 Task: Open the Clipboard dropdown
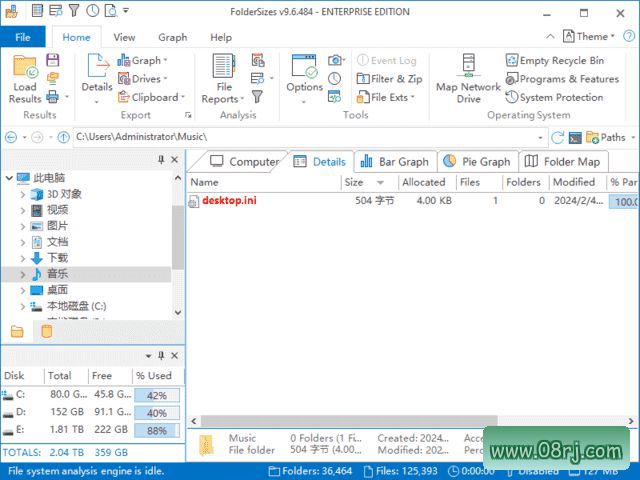151,97
